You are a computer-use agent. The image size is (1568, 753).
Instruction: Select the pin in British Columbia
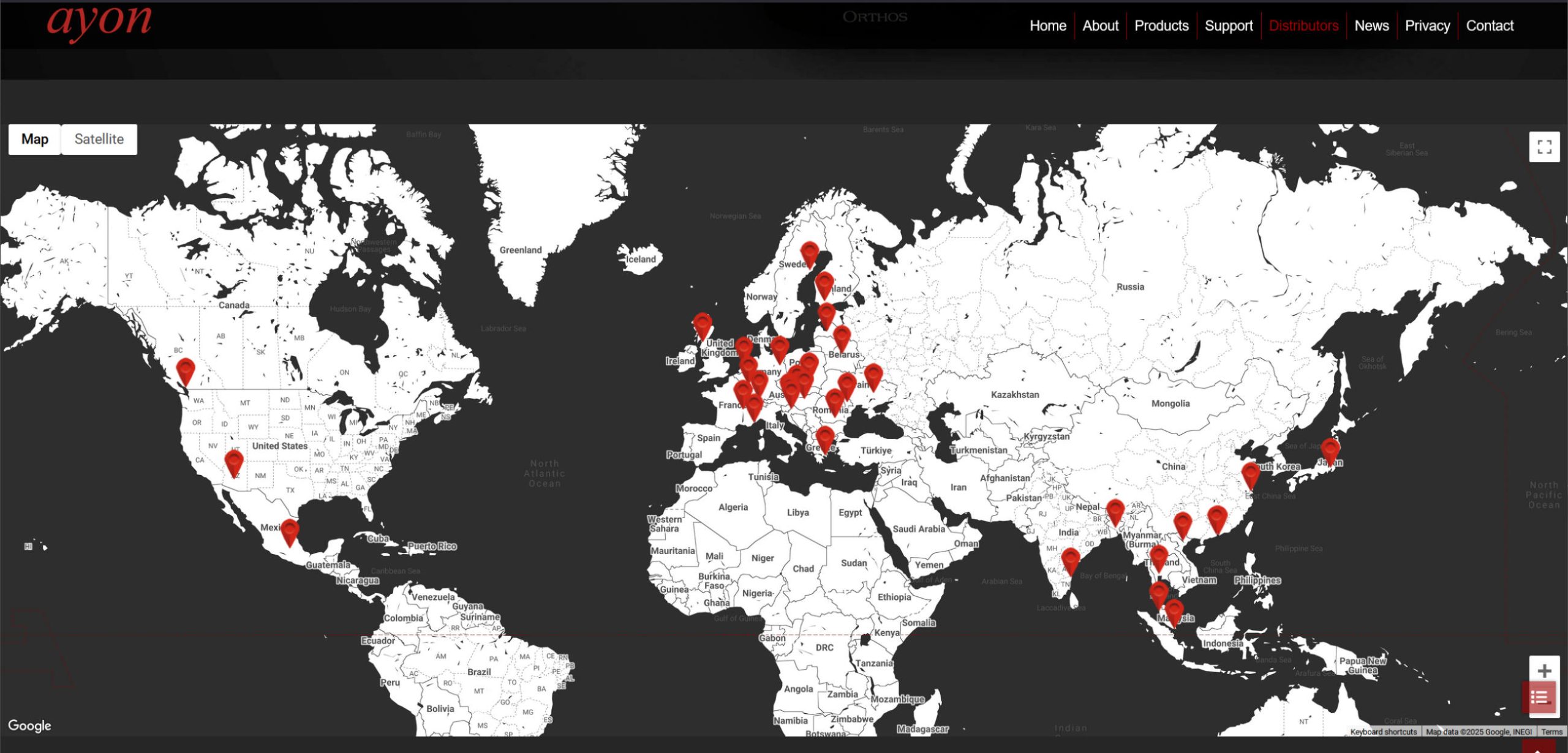pyautogui.click(x=186, y=370)
